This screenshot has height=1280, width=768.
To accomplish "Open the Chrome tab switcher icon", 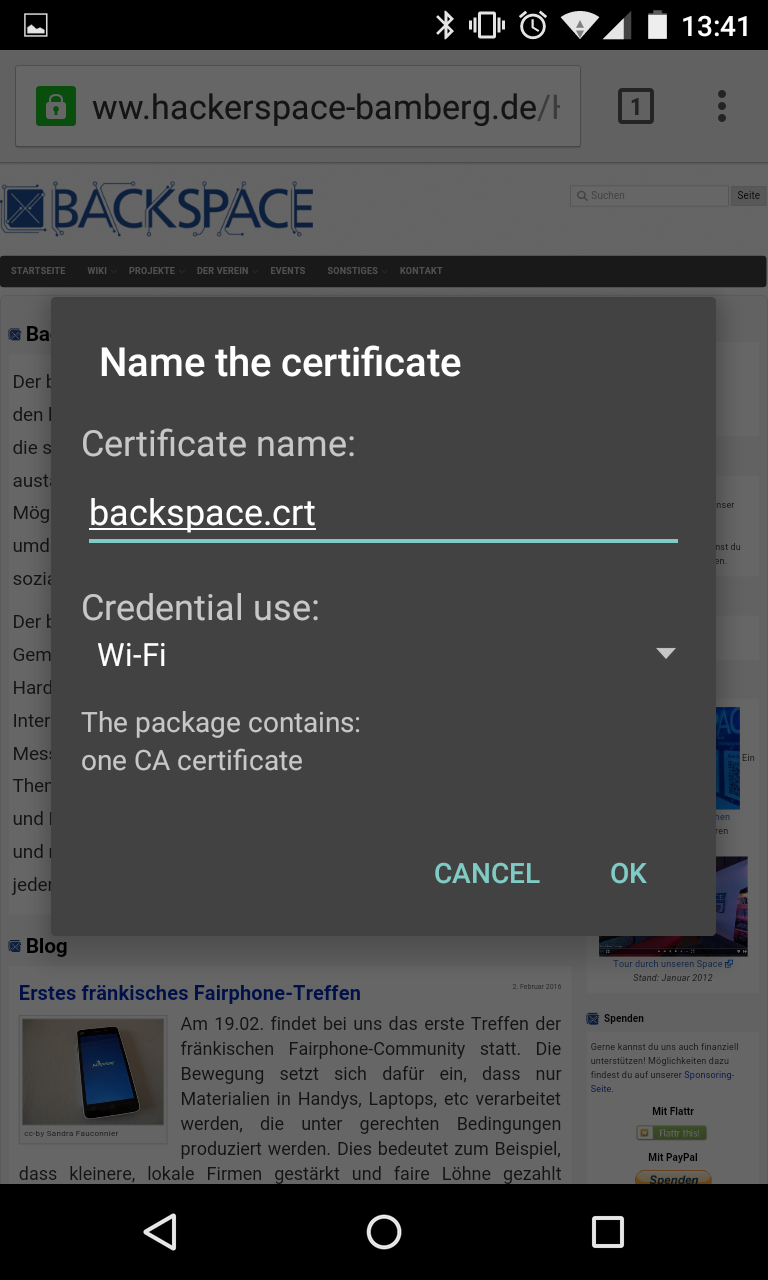I will point(636,106).
